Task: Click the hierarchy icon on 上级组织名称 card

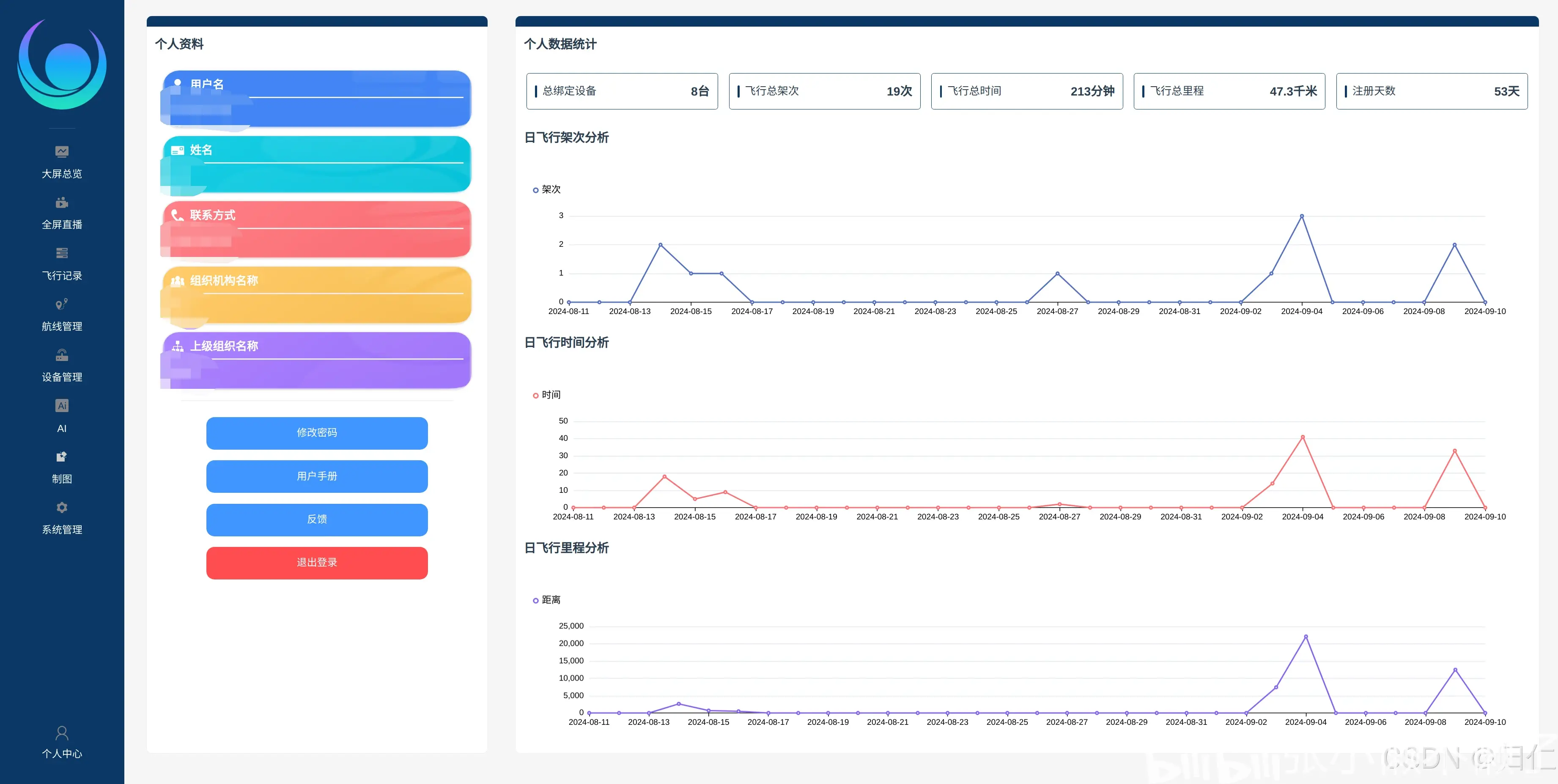Action: [x=178, y=346]
